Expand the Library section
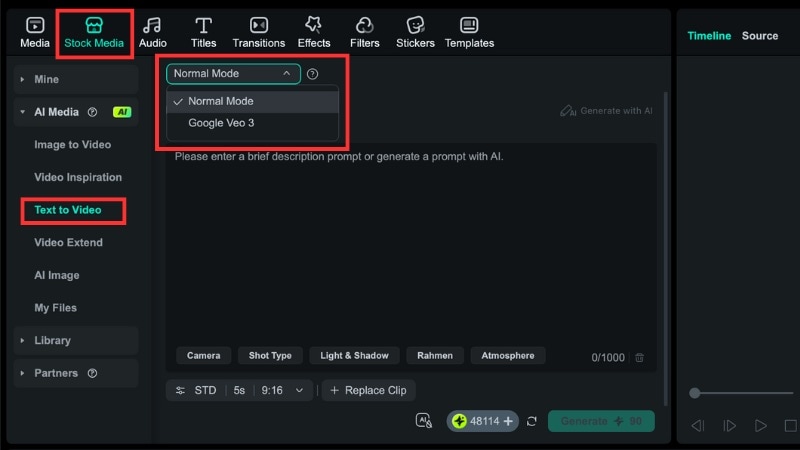Viewport: 800px width, 450px height. (x=76, y=340)
